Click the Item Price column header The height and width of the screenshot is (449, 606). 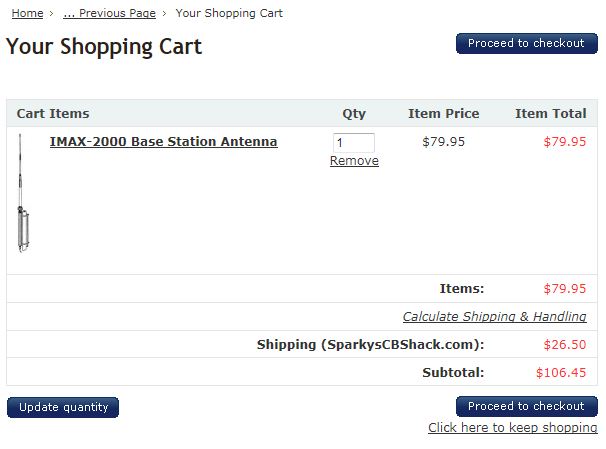point(443,114)
